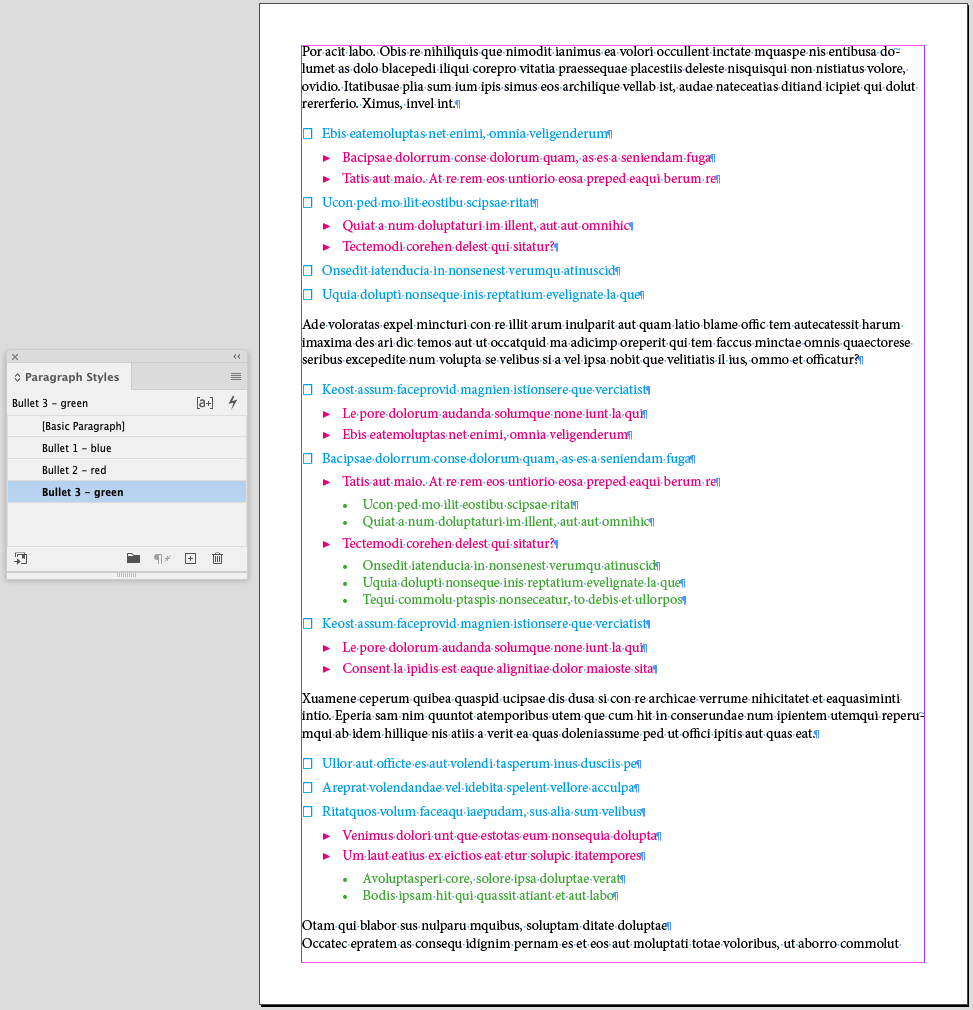Close the Paragraph Styles panel
Image resolution: width=973 pixels, height=1010 pixels.
pos(14,356)
